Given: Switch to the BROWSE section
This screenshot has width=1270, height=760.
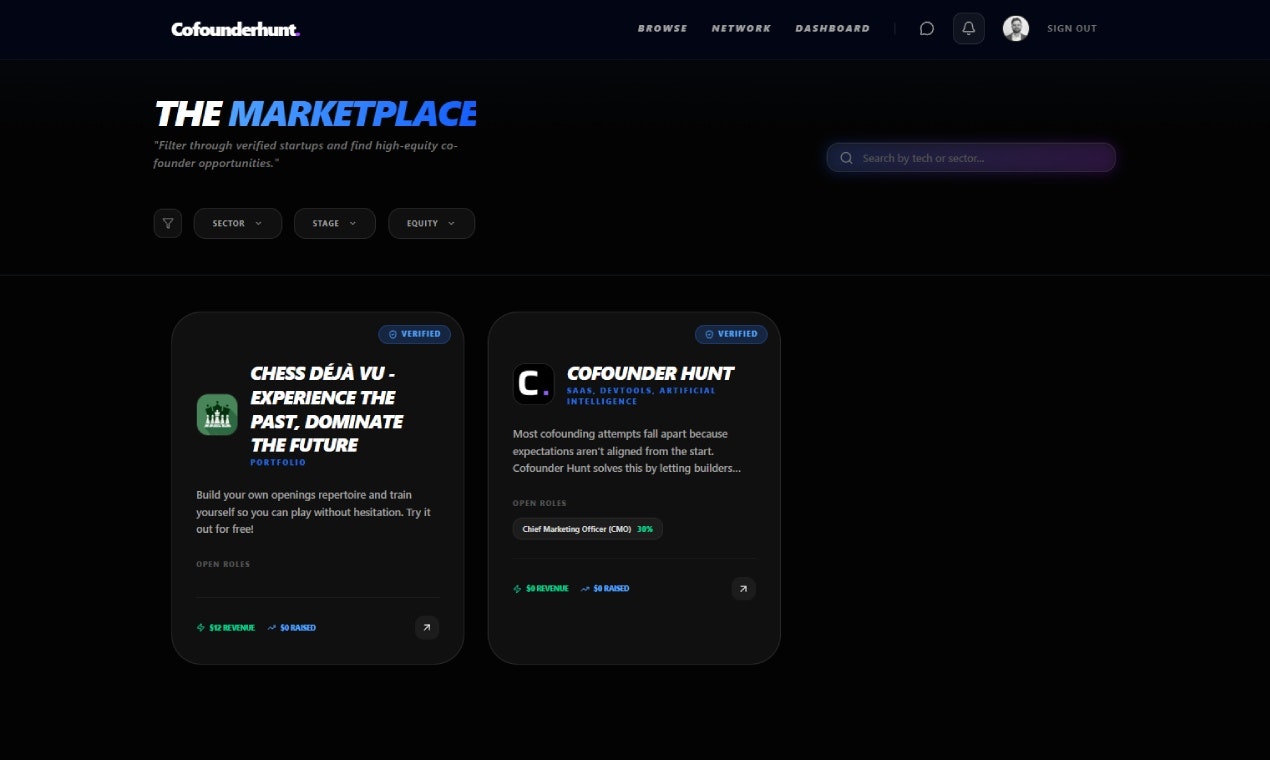Looking at the screenshot, I should 662,28.
